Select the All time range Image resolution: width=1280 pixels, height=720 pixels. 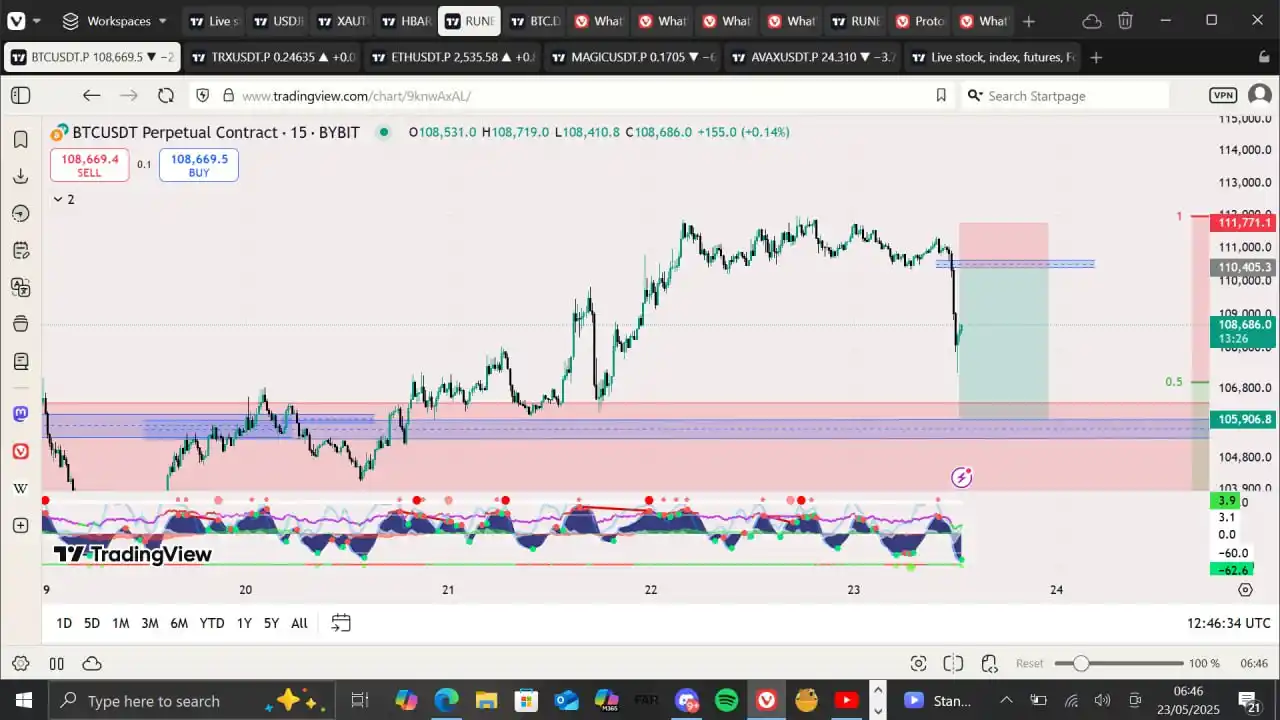tap(299, 623)
